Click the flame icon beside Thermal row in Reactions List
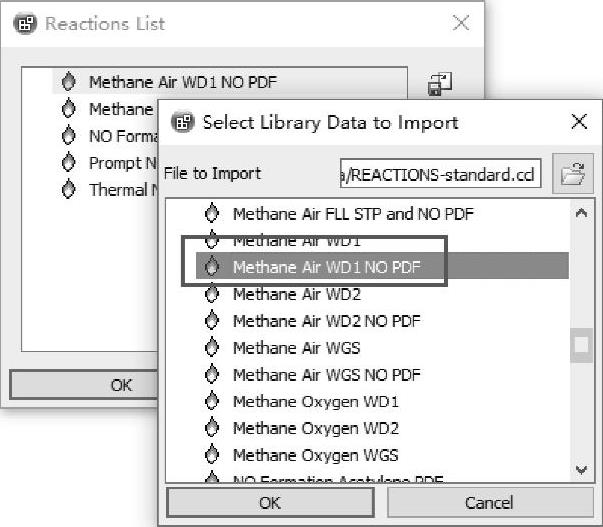603x527 pixels. coord(68,189)
